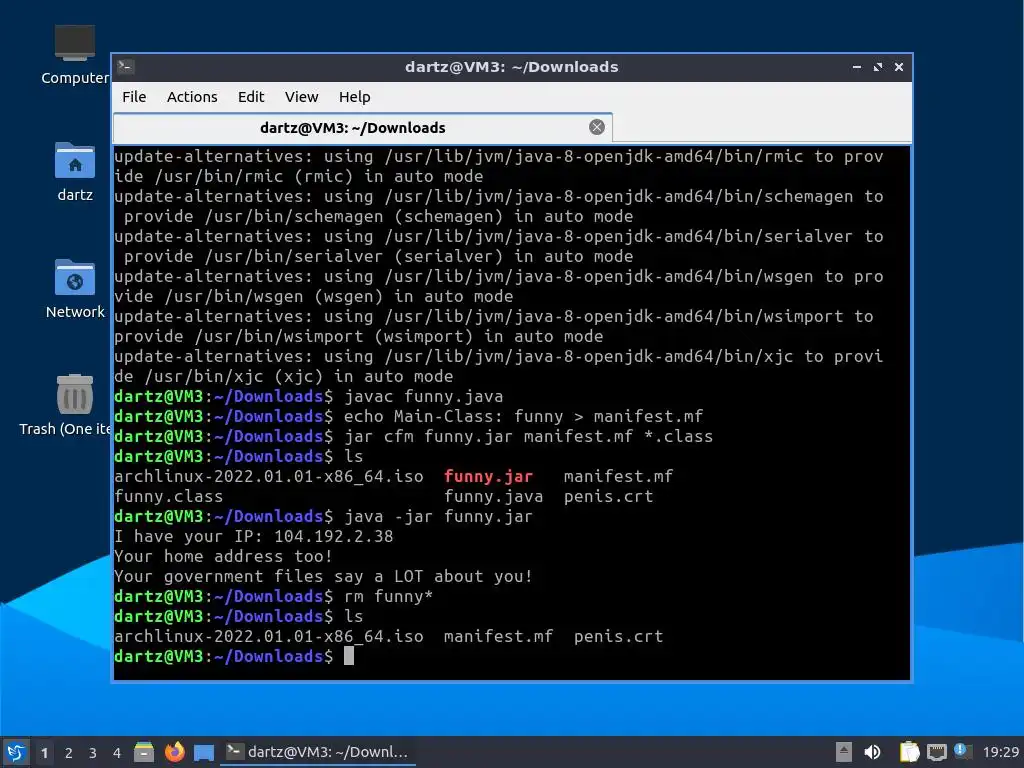Image resolution: width=1024 pixels, height=768 pixels.
Task: Switch to workspace 2
Action: [x=69, y=753]
